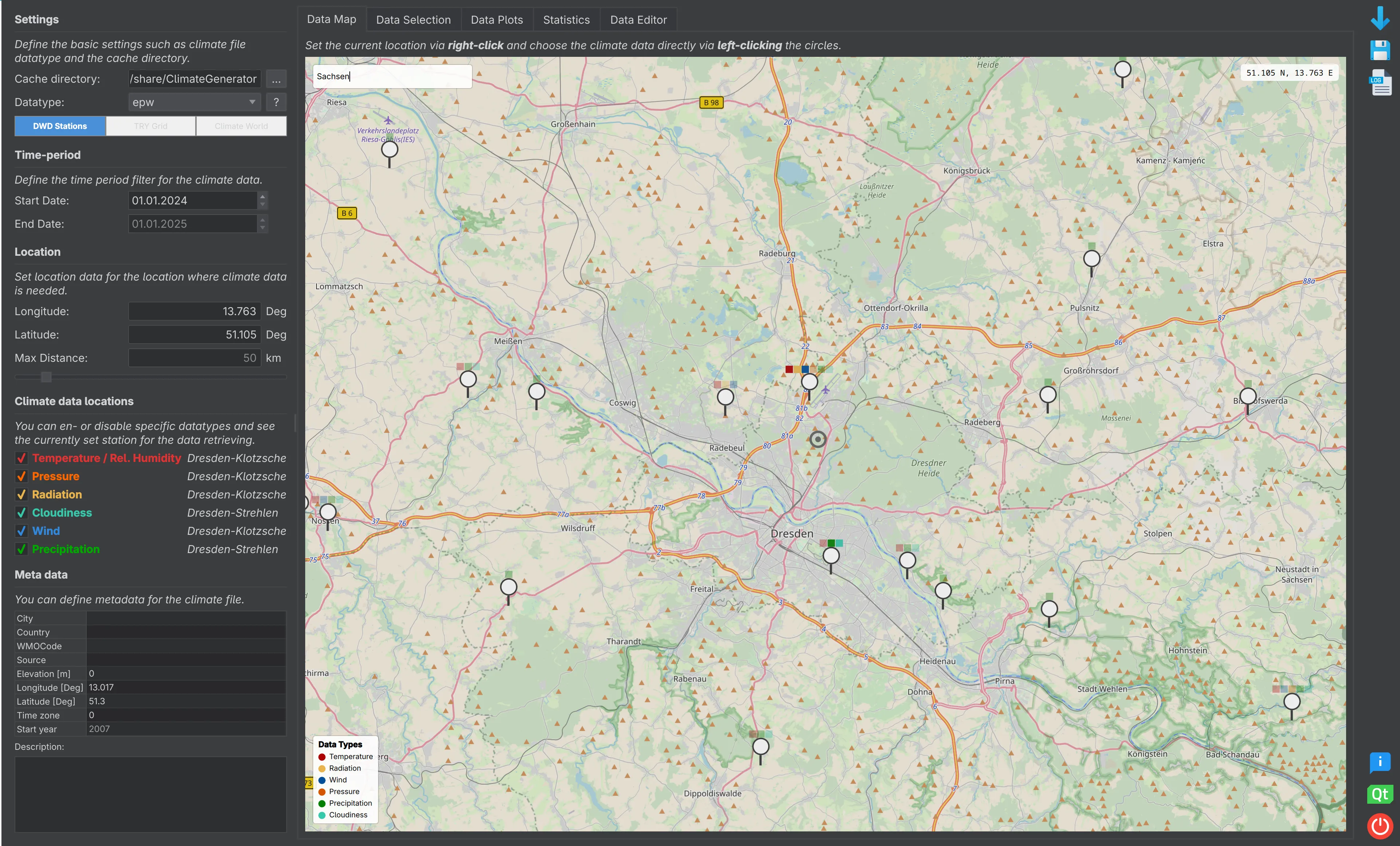Click the save floppy disk icon
This screenshot has height=846, width=1400.
(1380, 50)
